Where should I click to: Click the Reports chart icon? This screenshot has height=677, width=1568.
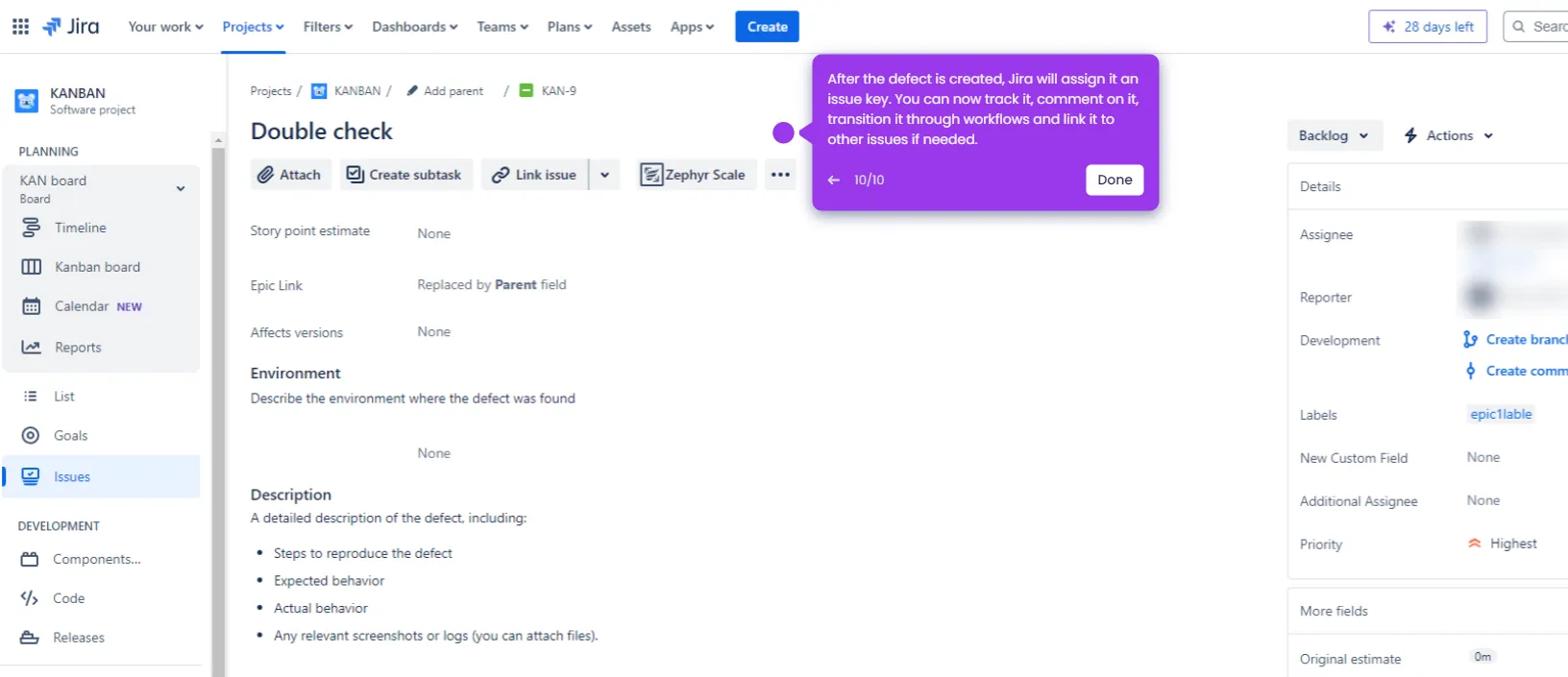(x=31, y=348)
